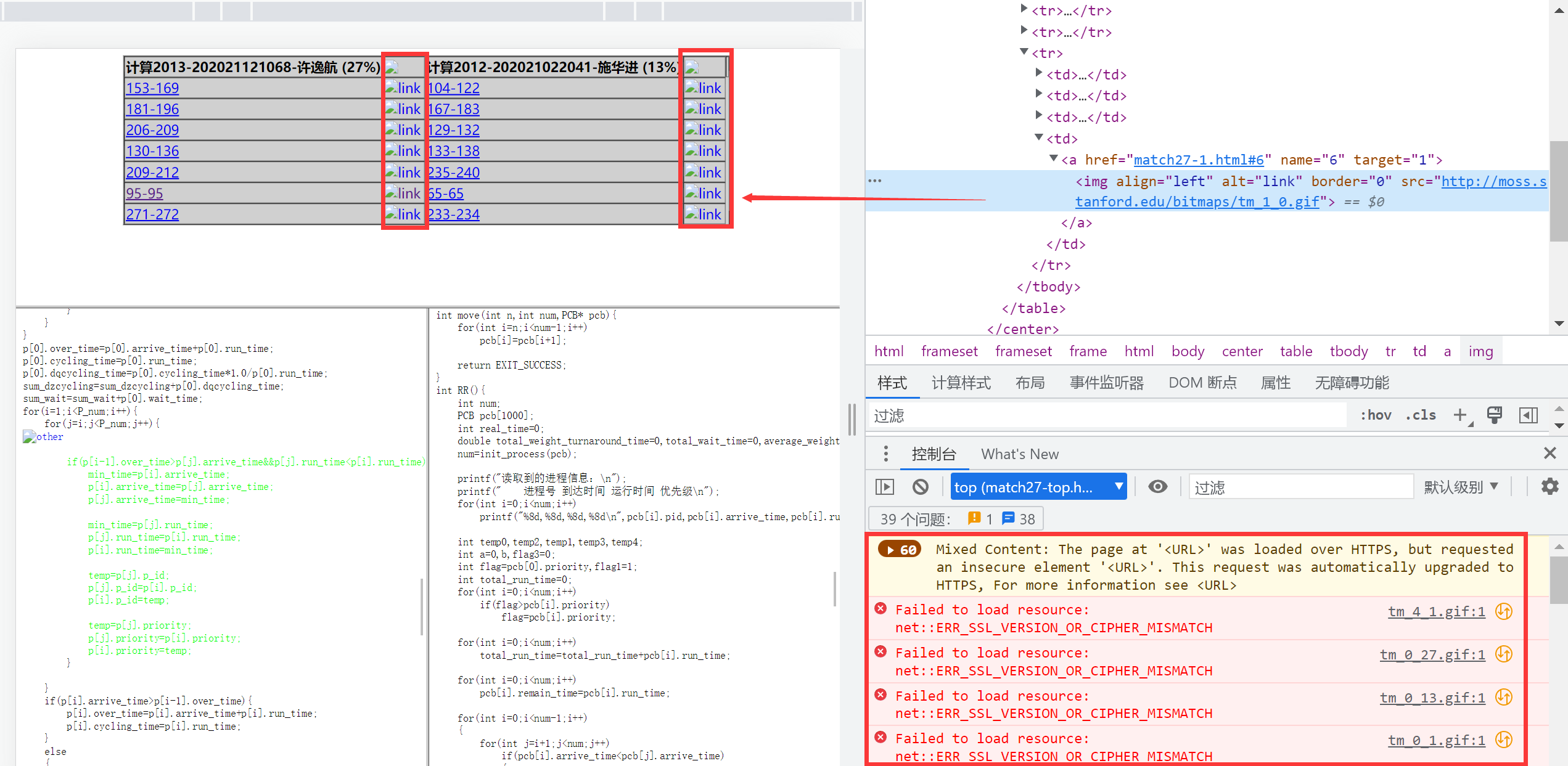Image resolution: width=1568 pixels, height=766 pixels.
Task: Click the console settings gear icon
Action: click(1549, 486)
